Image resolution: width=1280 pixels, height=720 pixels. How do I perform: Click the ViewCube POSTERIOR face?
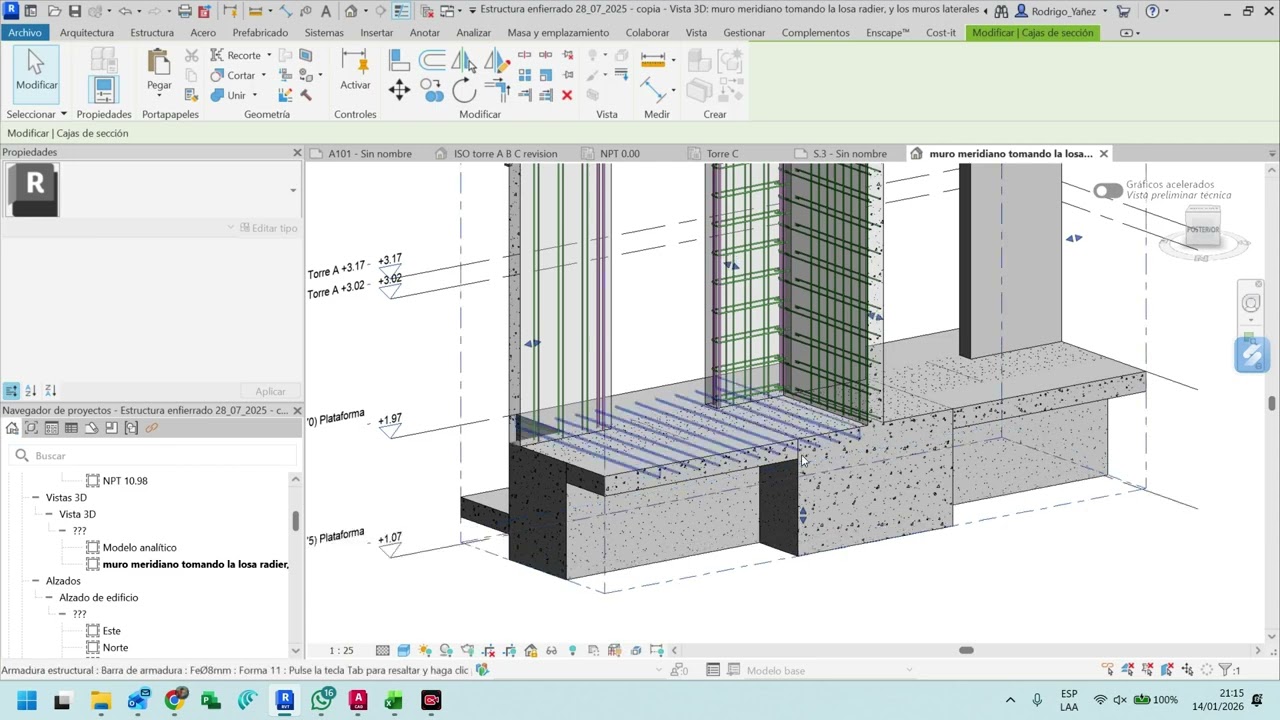(1203, 230)
